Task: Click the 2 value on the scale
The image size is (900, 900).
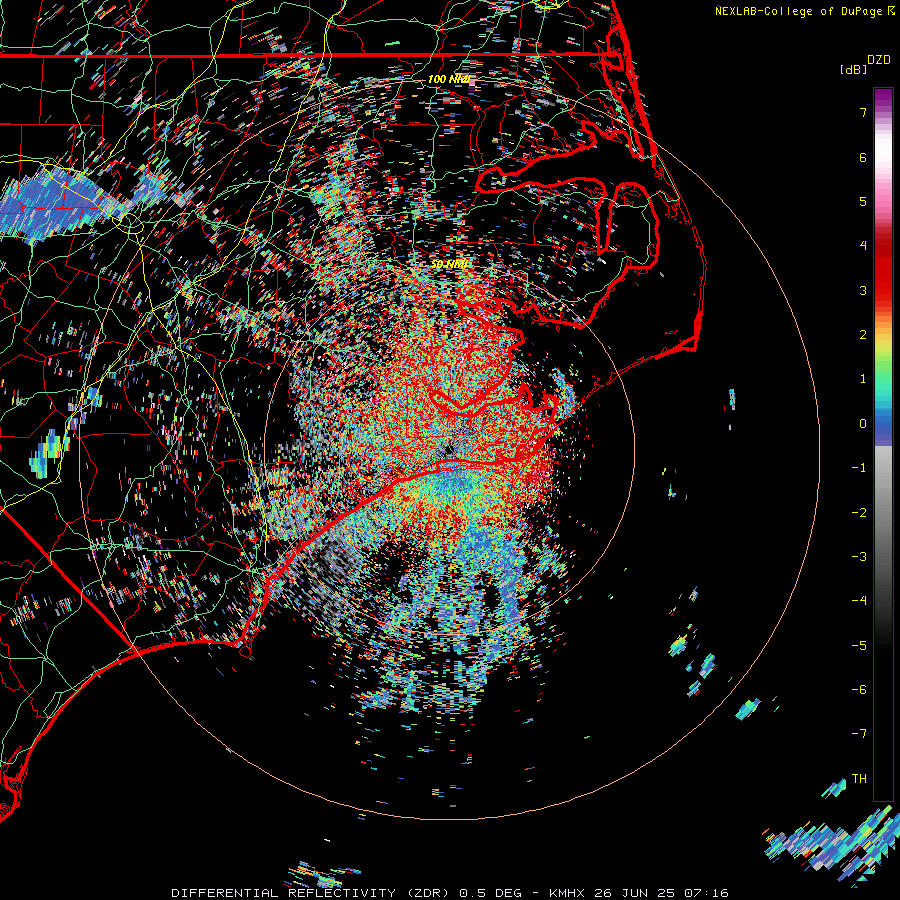Action: [863, 335]
